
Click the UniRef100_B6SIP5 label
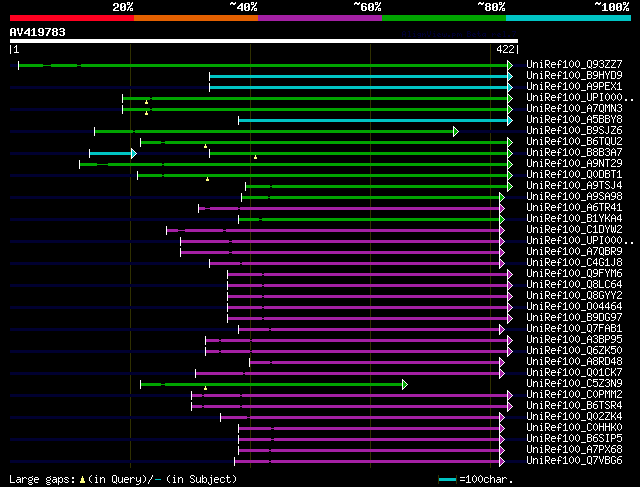pos(574,439)
